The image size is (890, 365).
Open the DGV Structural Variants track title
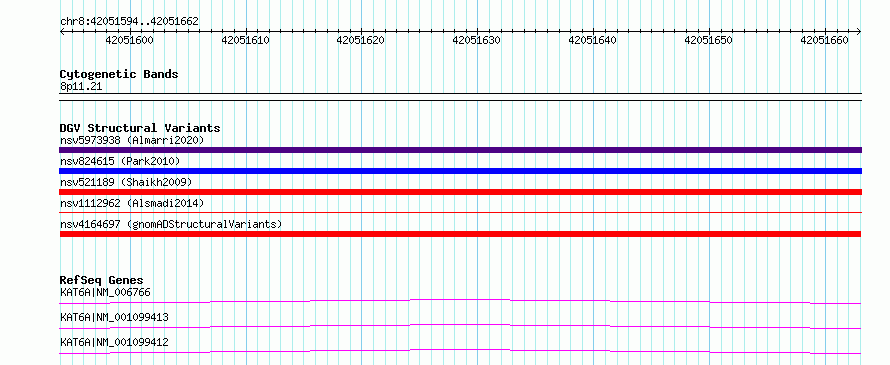140,128
